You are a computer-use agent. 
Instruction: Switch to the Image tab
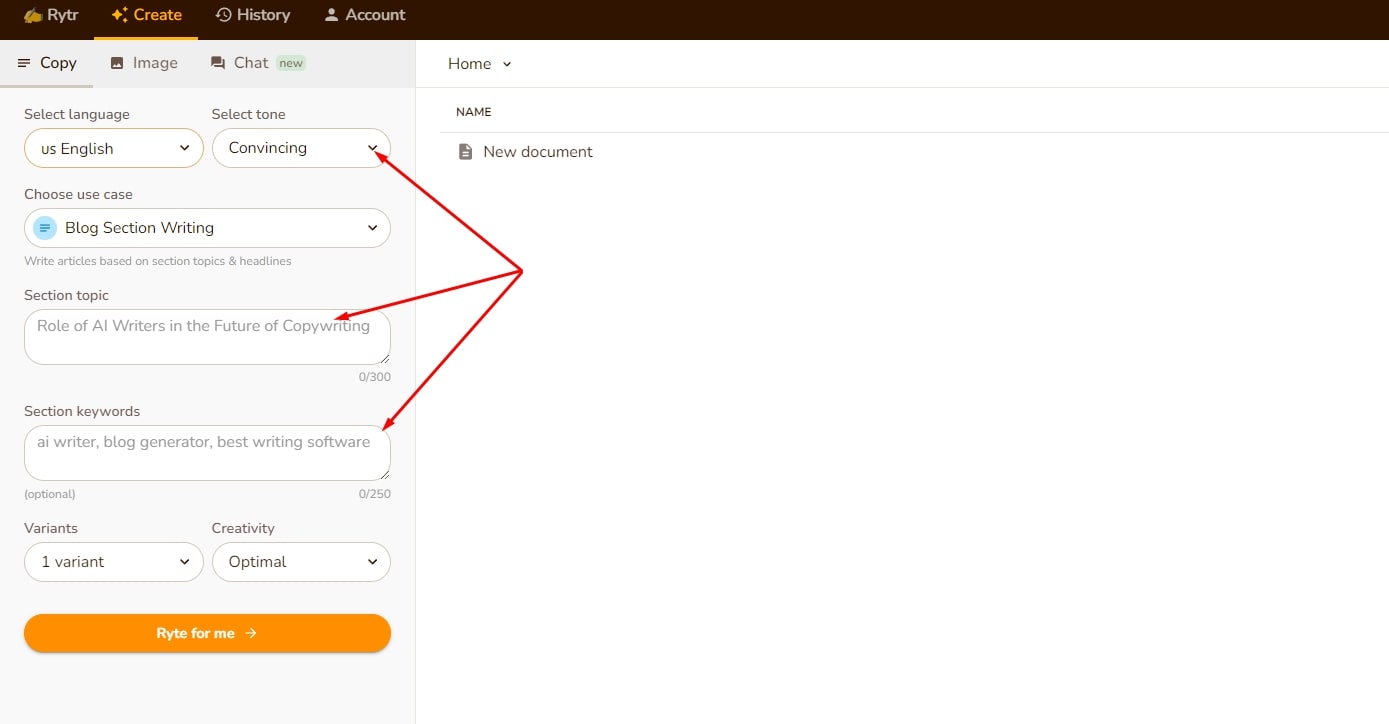coord(144,63)
